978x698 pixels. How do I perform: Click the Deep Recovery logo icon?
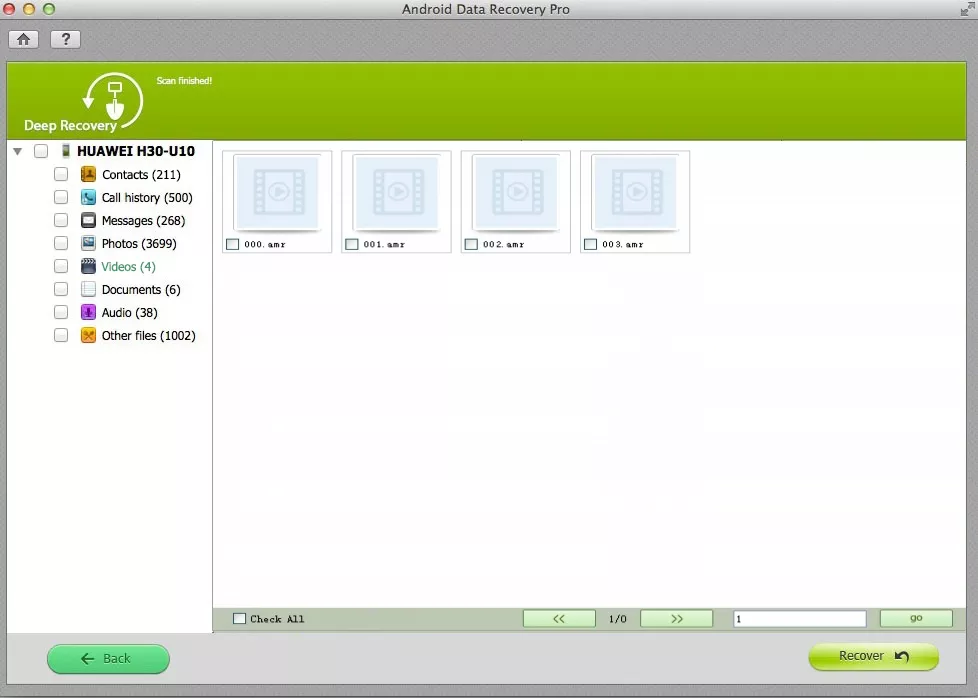coord(113,100)
